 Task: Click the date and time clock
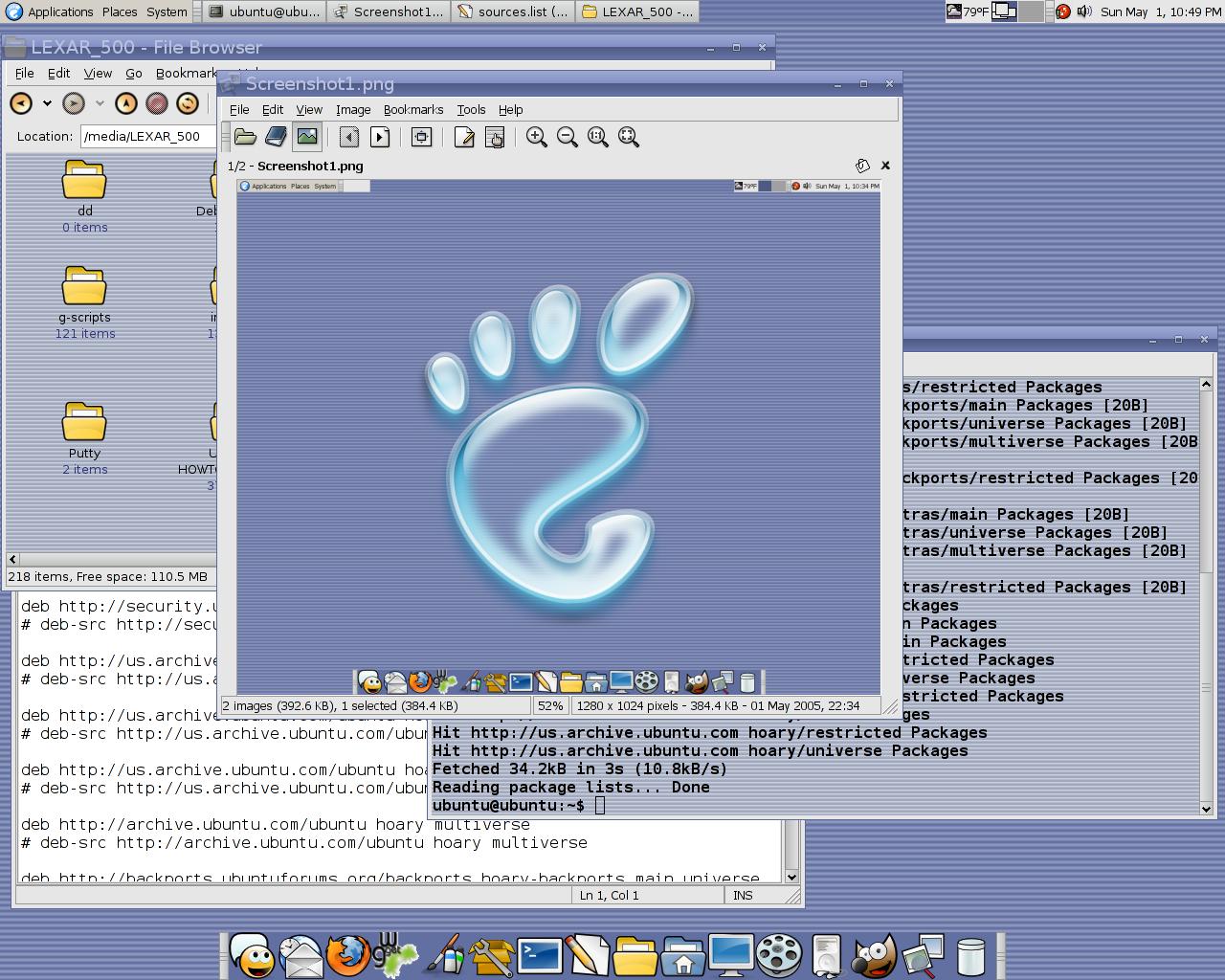(1160, 11)
